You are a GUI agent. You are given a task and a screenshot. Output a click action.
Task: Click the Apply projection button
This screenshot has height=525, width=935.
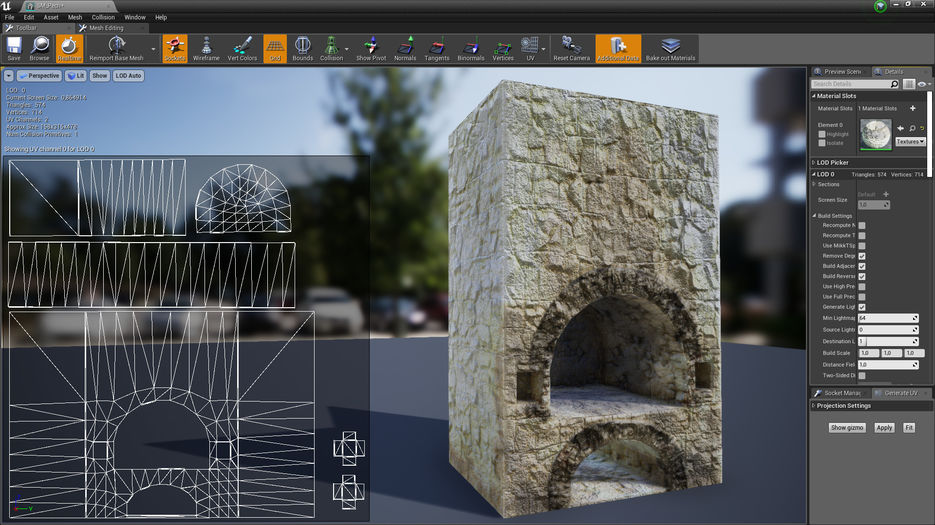[x=884, y=428]
